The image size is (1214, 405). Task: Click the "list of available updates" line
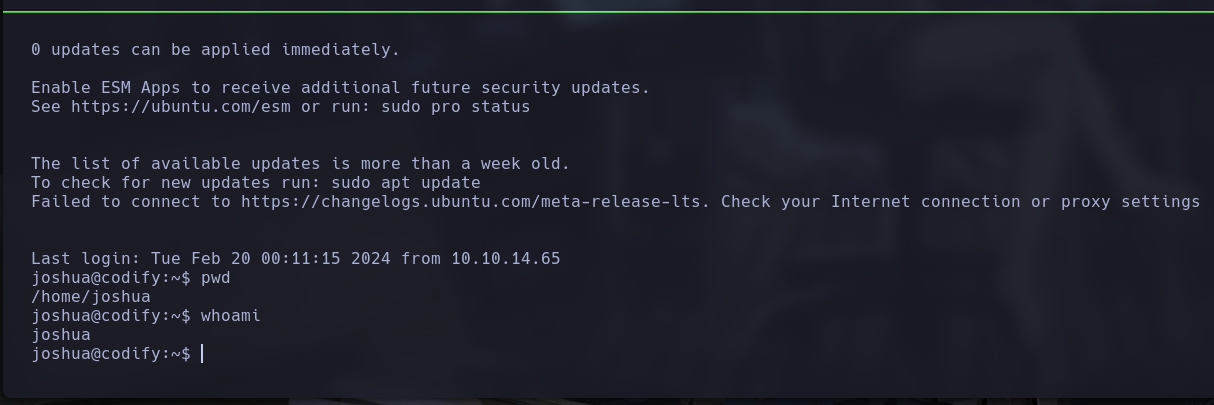[300, 164]
